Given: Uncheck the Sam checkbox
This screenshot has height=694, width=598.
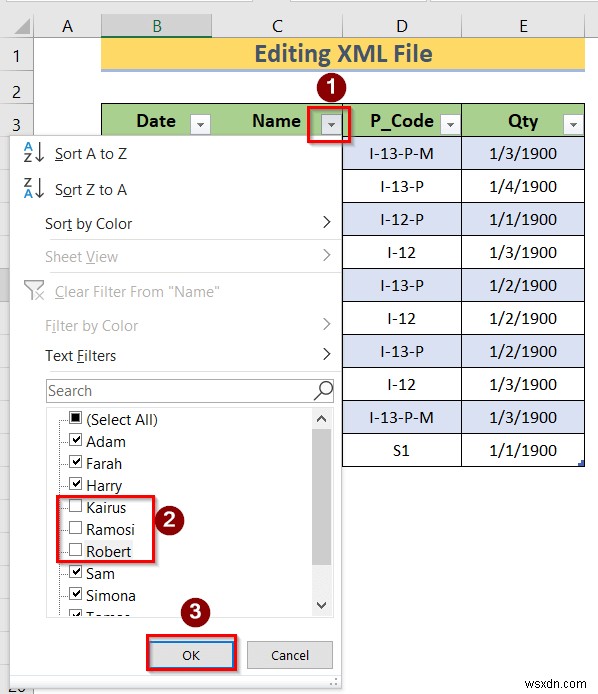Looking at the screenshot, I should [x=76, y=572].
